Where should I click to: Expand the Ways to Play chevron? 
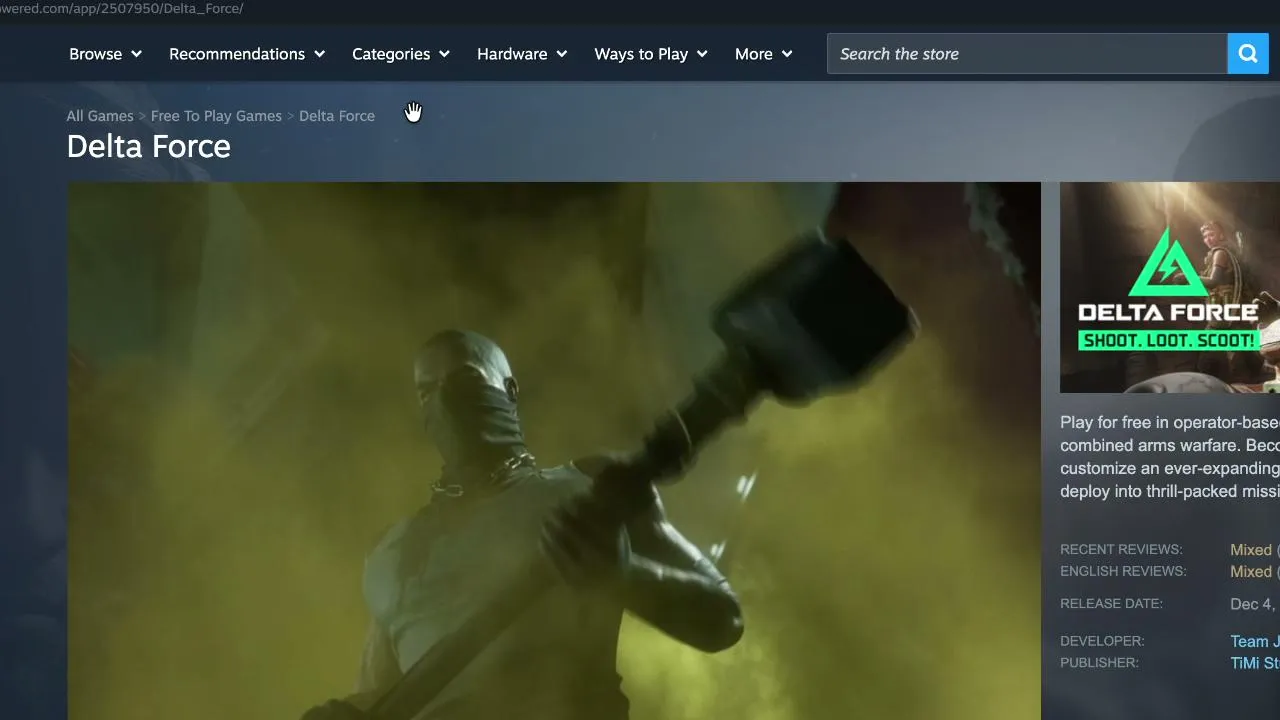coord(701,54)
